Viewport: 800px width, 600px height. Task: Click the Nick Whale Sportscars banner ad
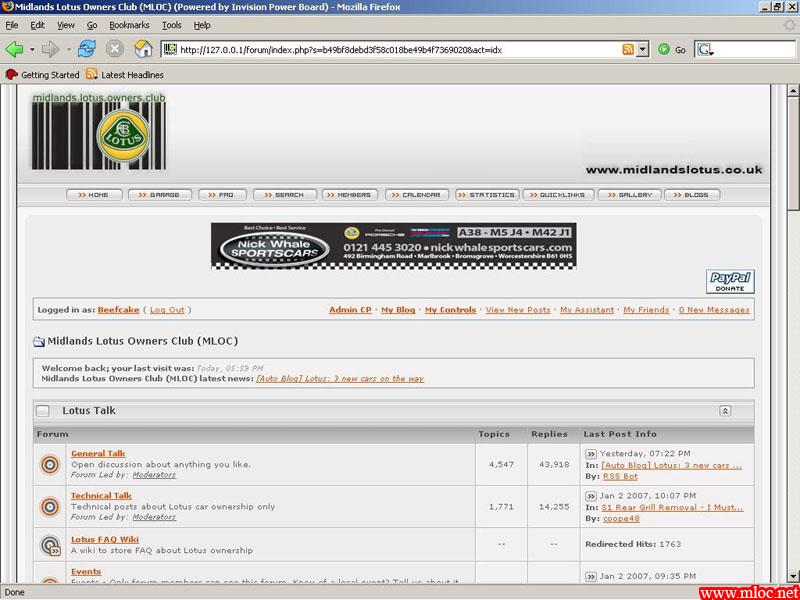(393, 246)
